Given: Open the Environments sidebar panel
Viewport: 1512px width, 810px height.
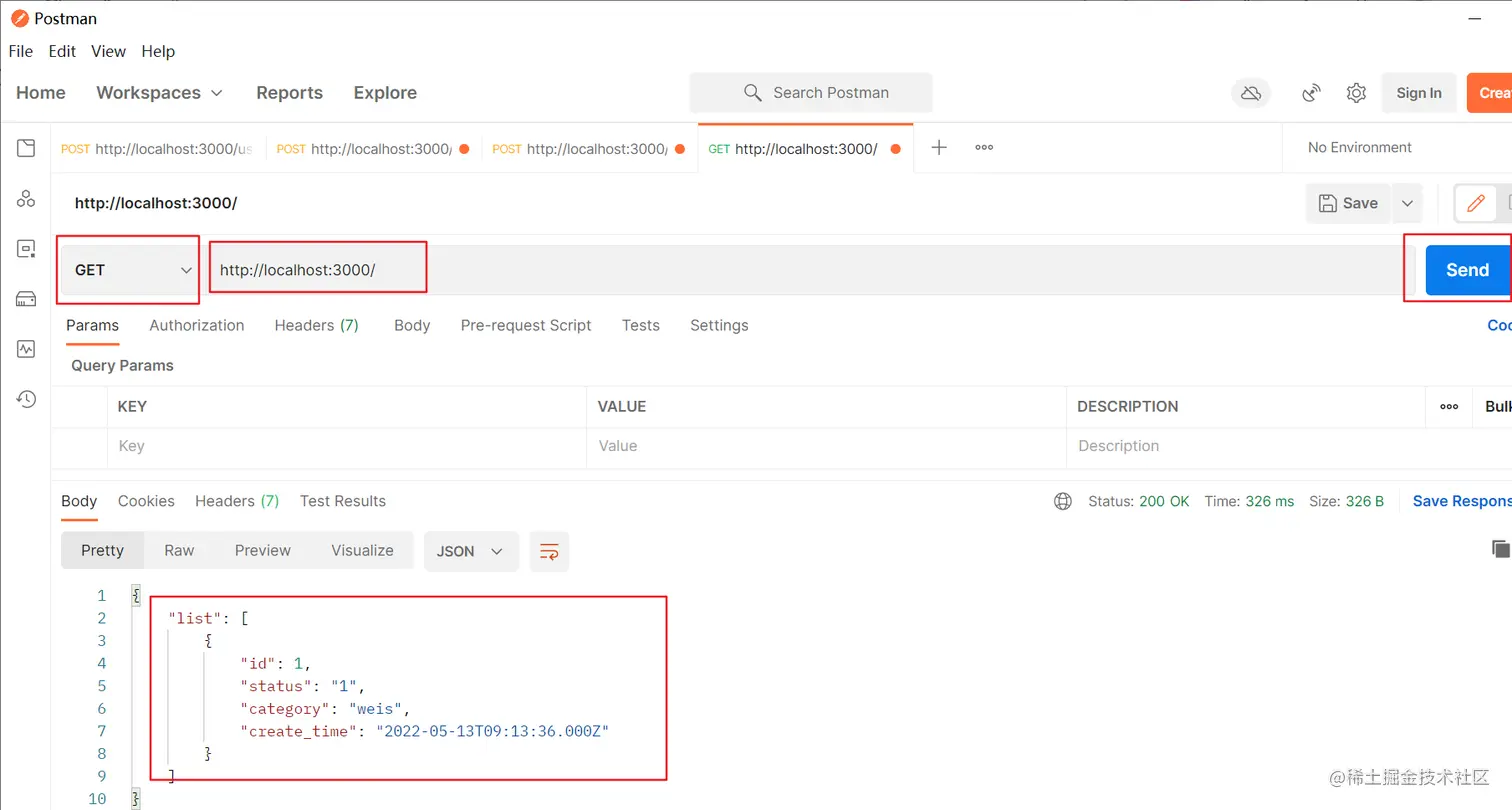Looking at the screenshot, I should 26,249.
